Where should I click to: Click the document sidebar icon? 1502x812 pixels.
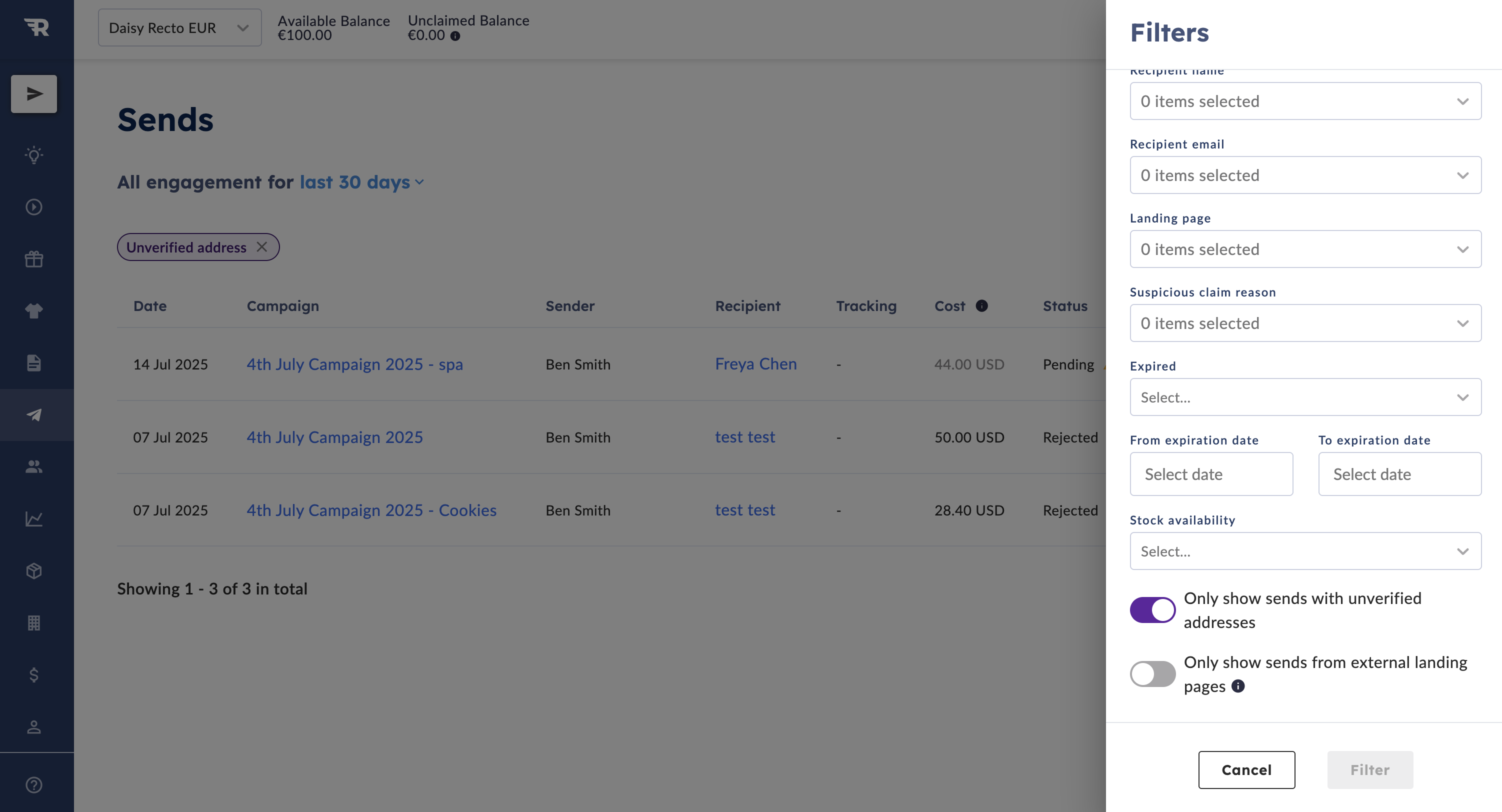coord(34,362)
